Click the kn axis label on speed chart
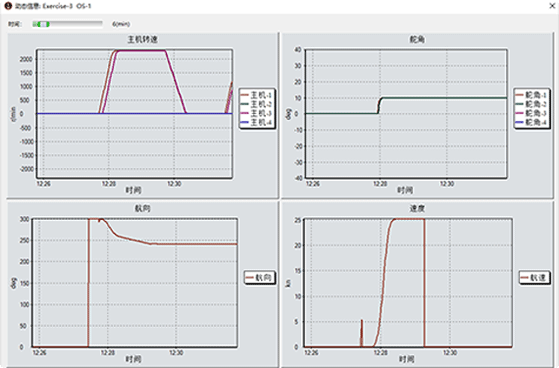 (x=288, y=283)
